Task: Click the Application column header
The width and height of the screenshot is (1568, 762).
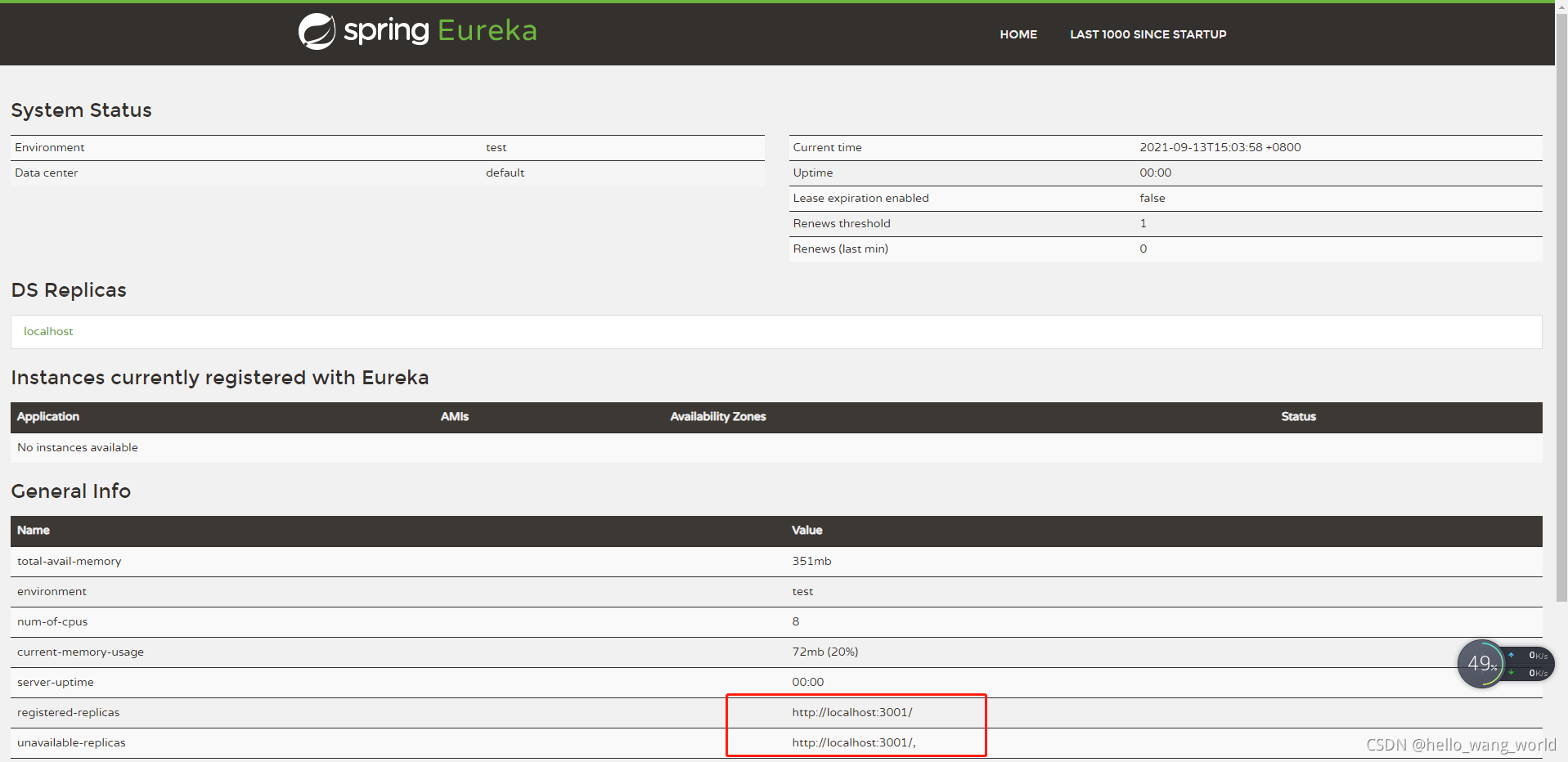Action: [x=48, y=416]
